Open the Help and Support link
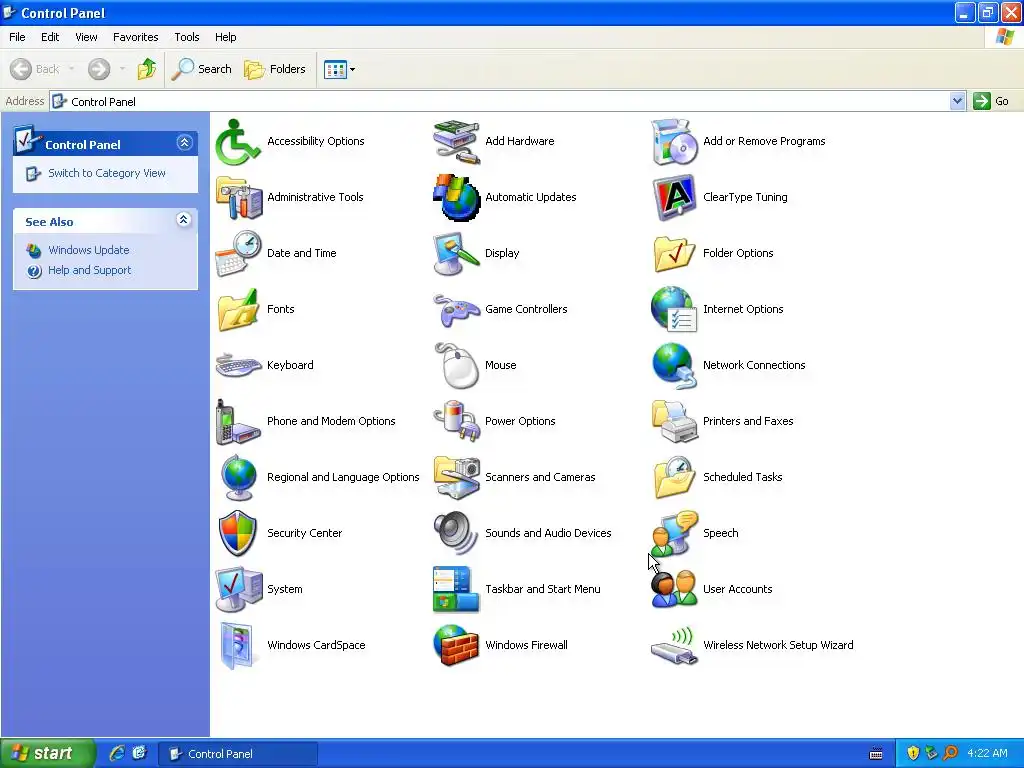This screenshot has height=768, width=1024. (89, 270)
